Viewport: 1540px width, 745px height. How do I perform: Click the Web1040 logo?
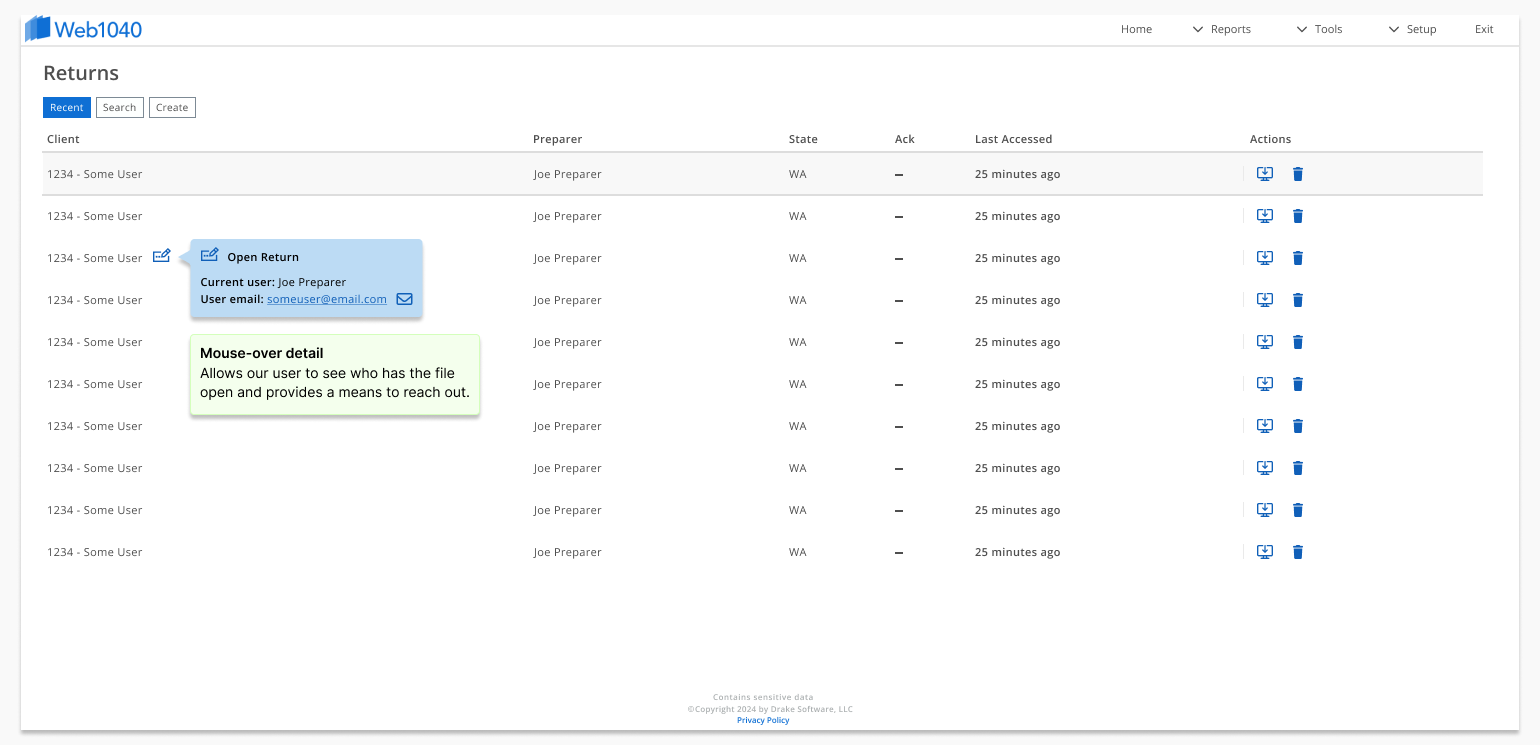(83, 29)
